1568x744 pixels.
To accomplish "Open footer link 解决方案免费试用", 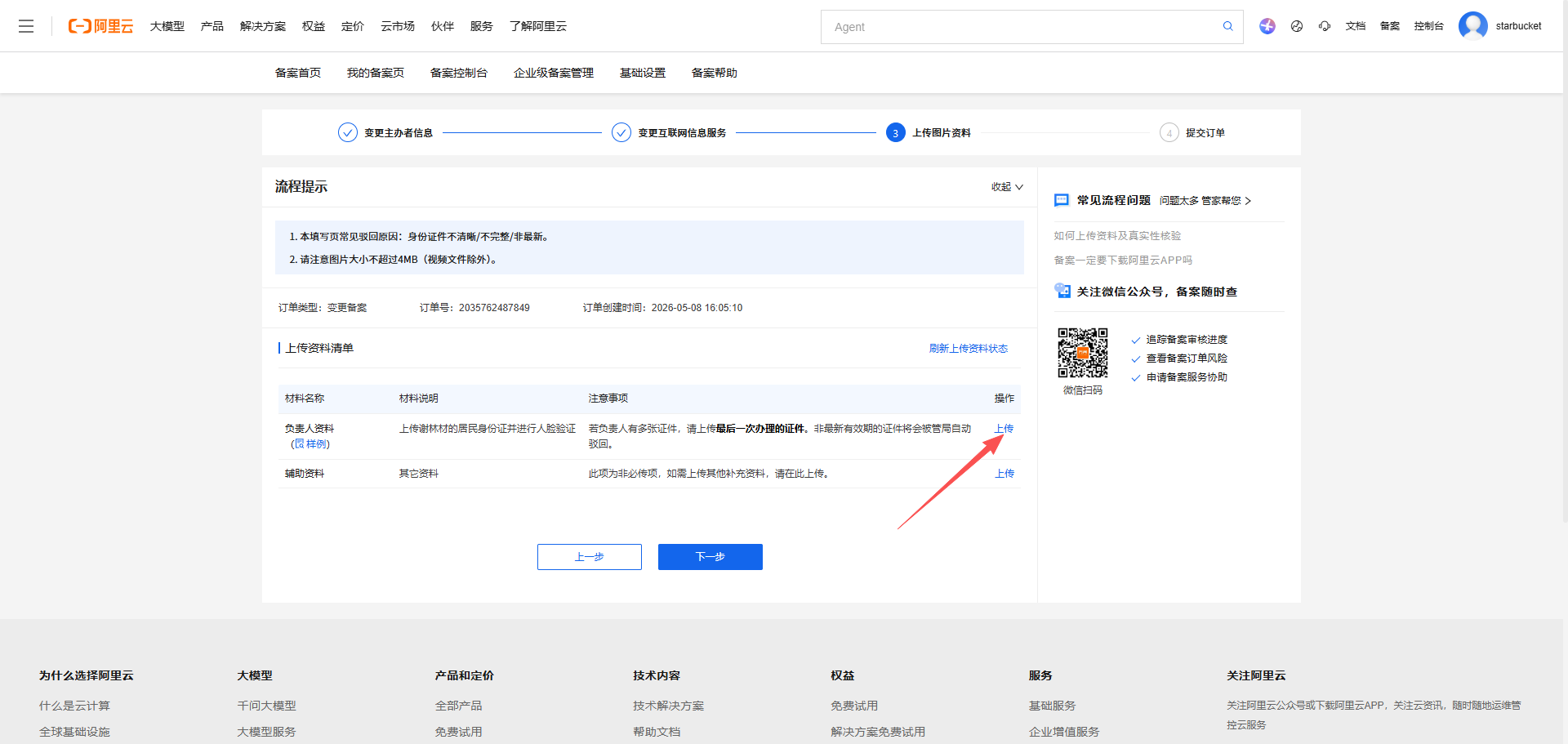I will (878, 732).
